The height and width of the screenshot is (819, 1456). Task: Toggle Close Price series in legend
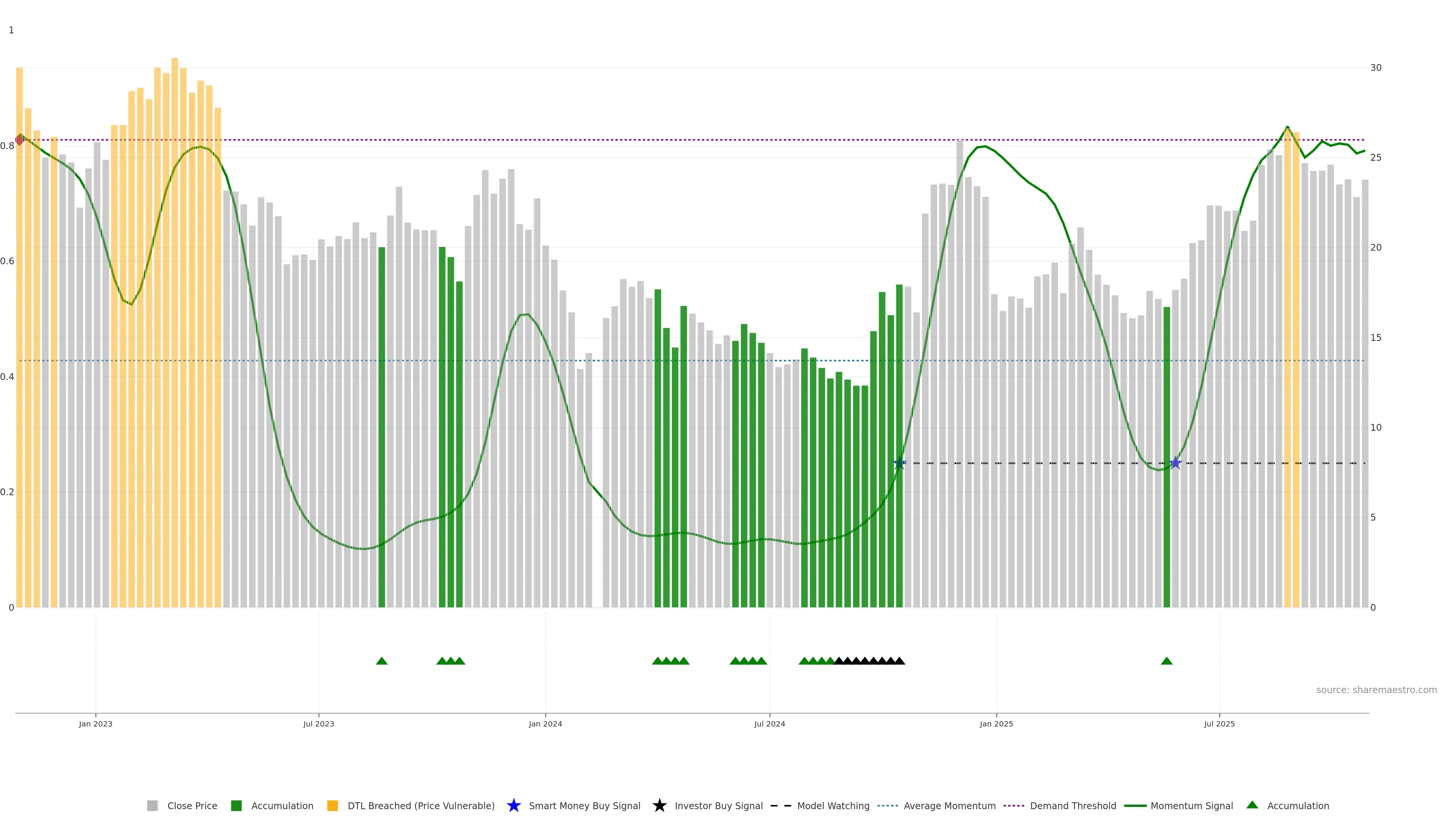coord(191,806)
